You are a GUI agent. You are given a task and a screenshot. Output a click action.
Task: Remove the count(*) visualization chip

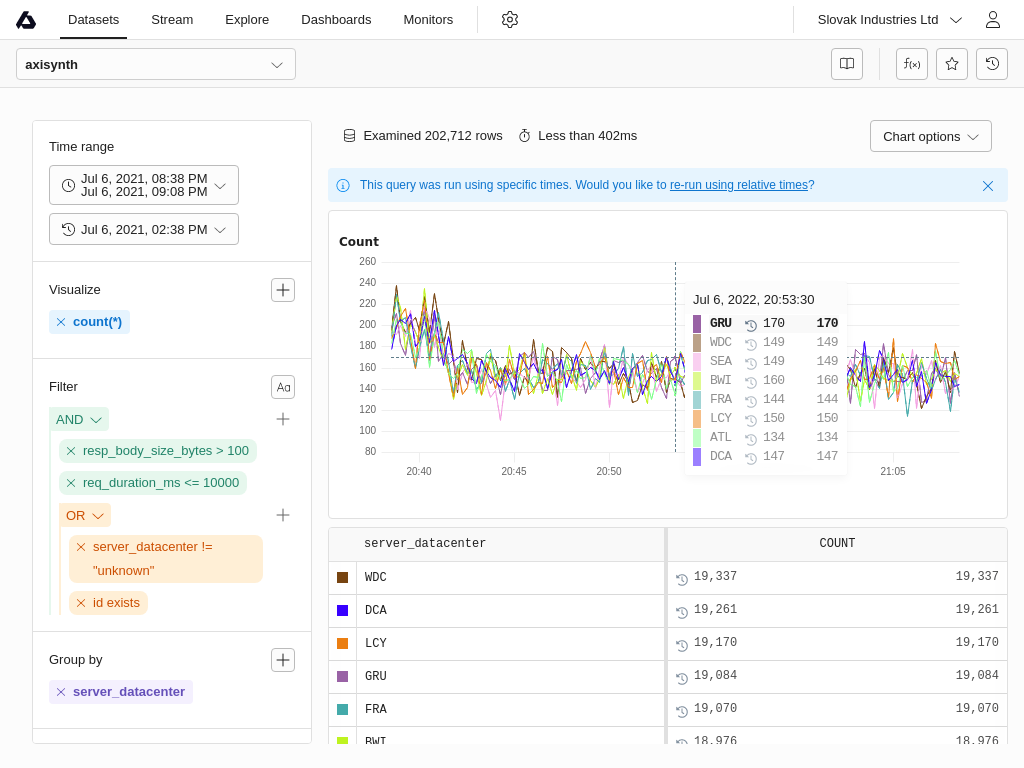click(61, 322)
